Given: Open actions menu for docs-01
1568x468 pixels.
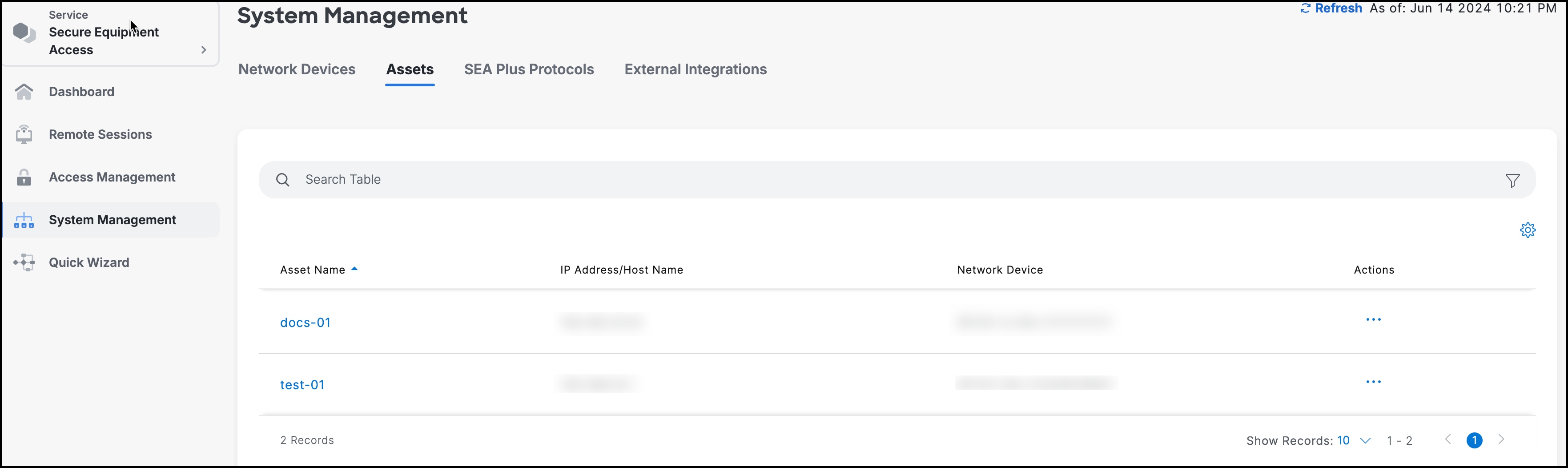Looking at the screenshot, I should pyautogui.click(x=1373, y=319).
